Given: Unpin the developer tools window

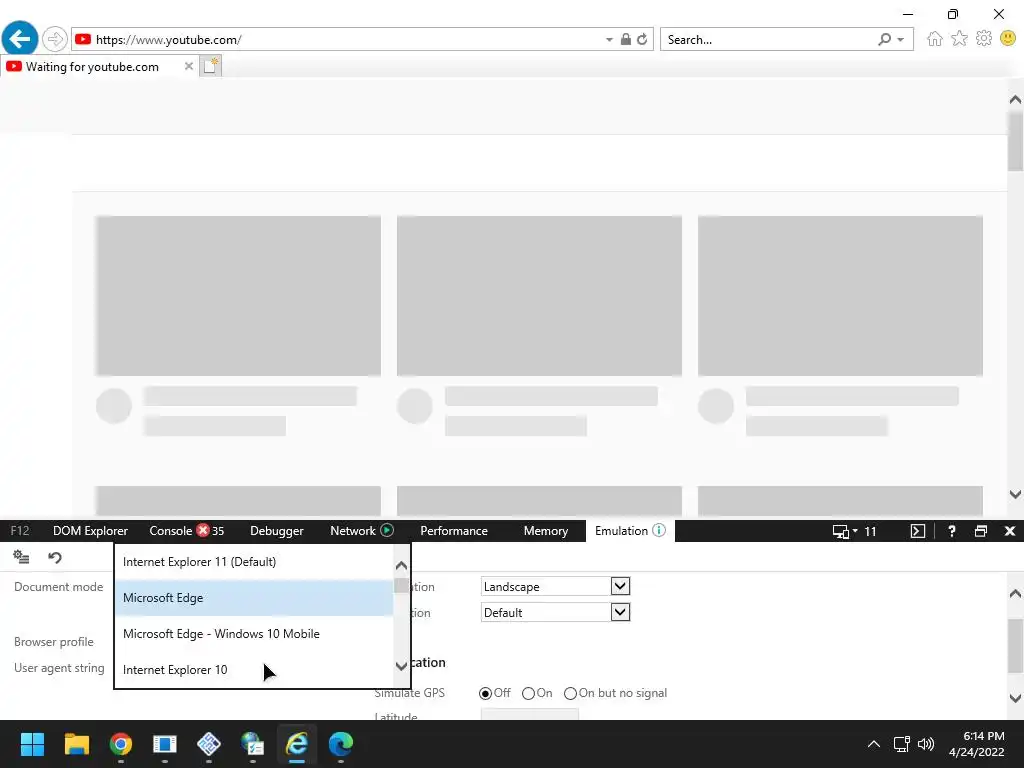Looking at the screenshot, I should [980, 531].
